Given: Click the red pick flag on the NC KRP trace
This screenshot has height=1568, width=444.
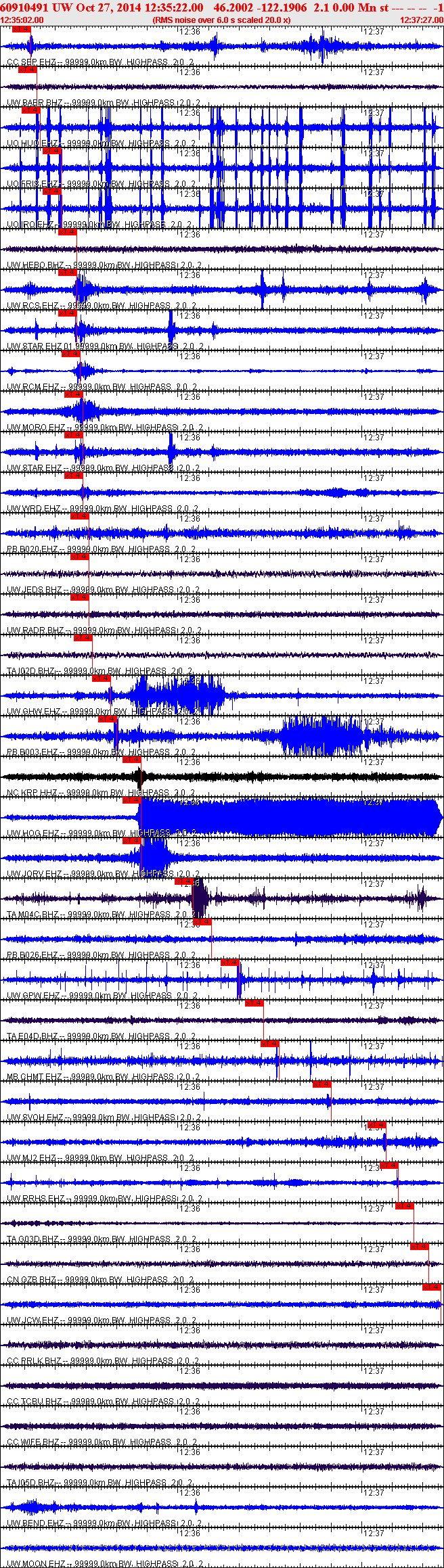Looking at the screenshot, I should coord(131,760).
